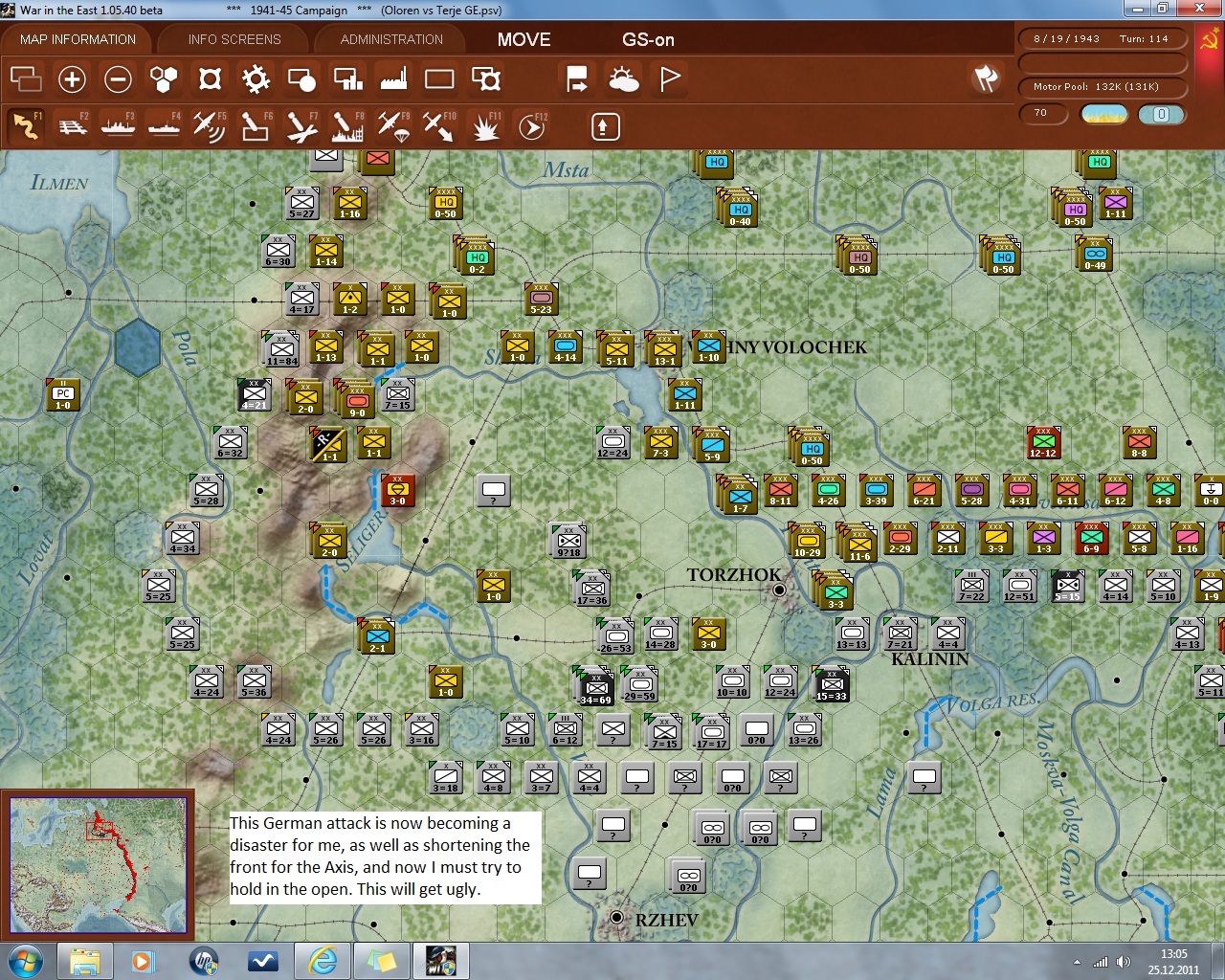Show weather with sun and cloud icon
Screen dimensions: 1225x980
click(x=624, y=78)
